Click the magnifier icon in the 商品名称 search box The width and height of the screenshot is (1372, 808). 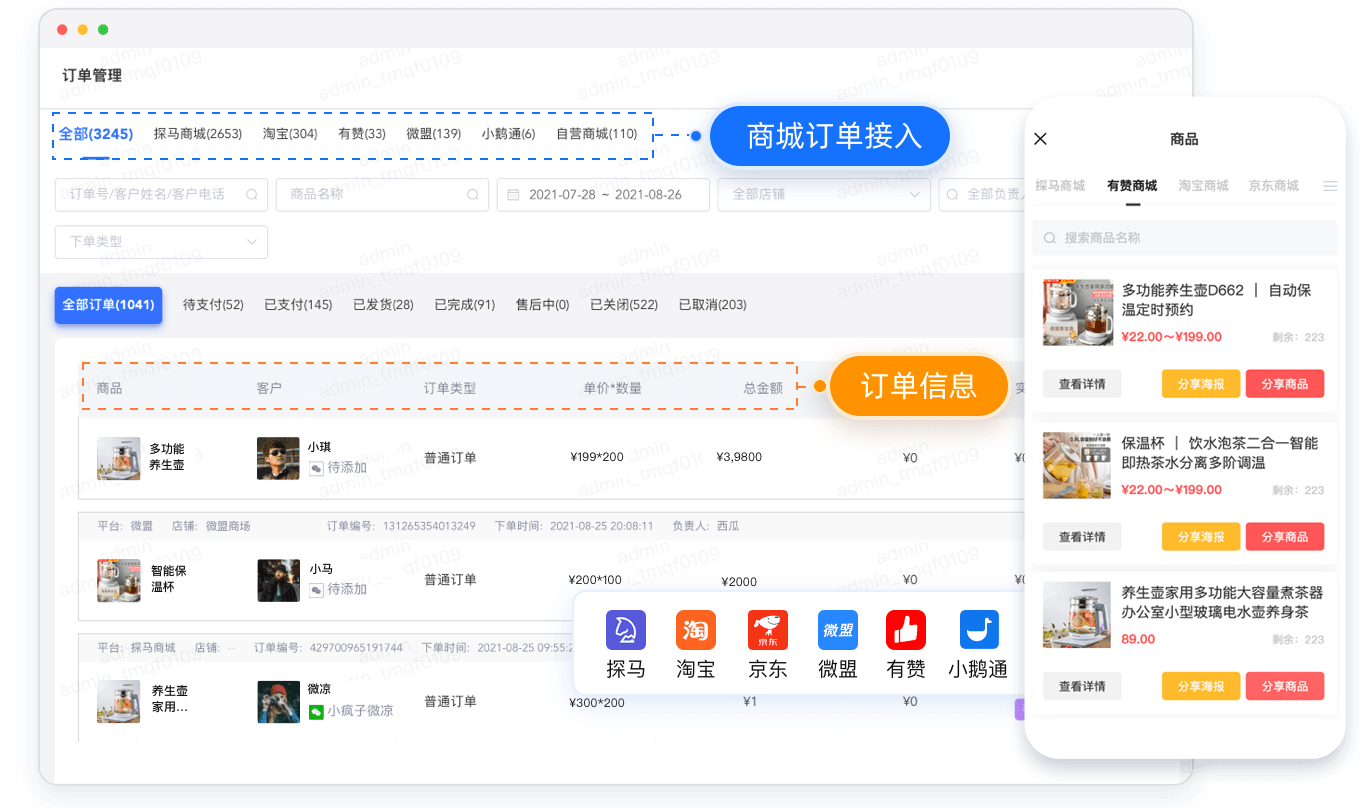[471, 195]
